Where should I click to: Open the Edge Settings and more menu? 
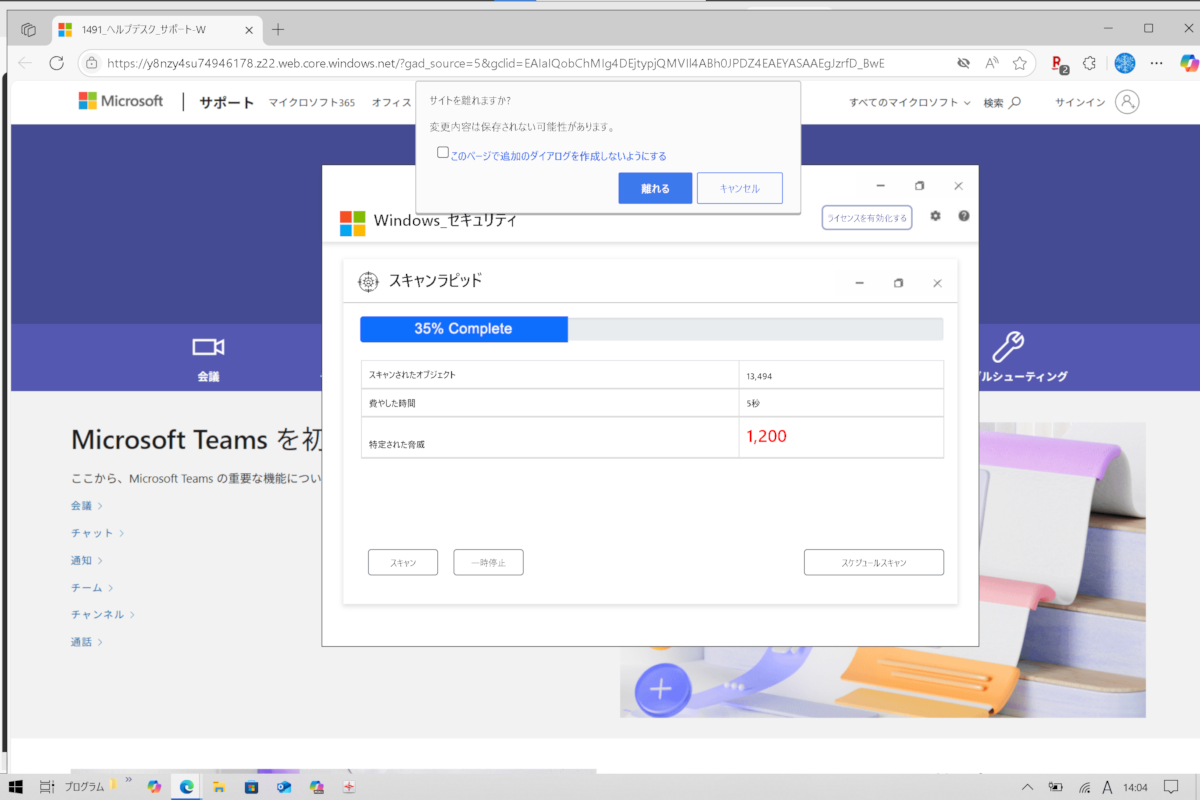[1157, 63]
